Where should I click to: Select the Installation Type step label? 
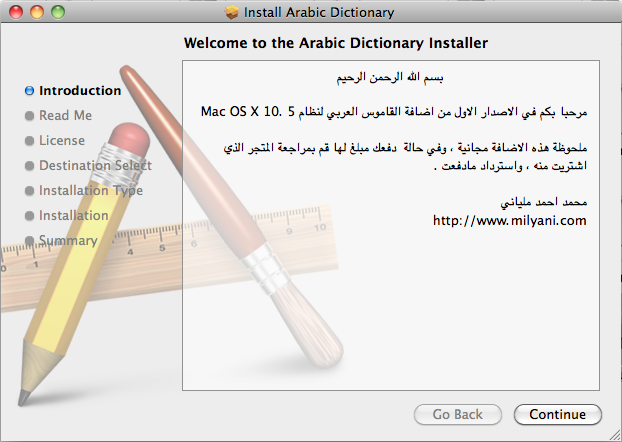coord(90,191)
